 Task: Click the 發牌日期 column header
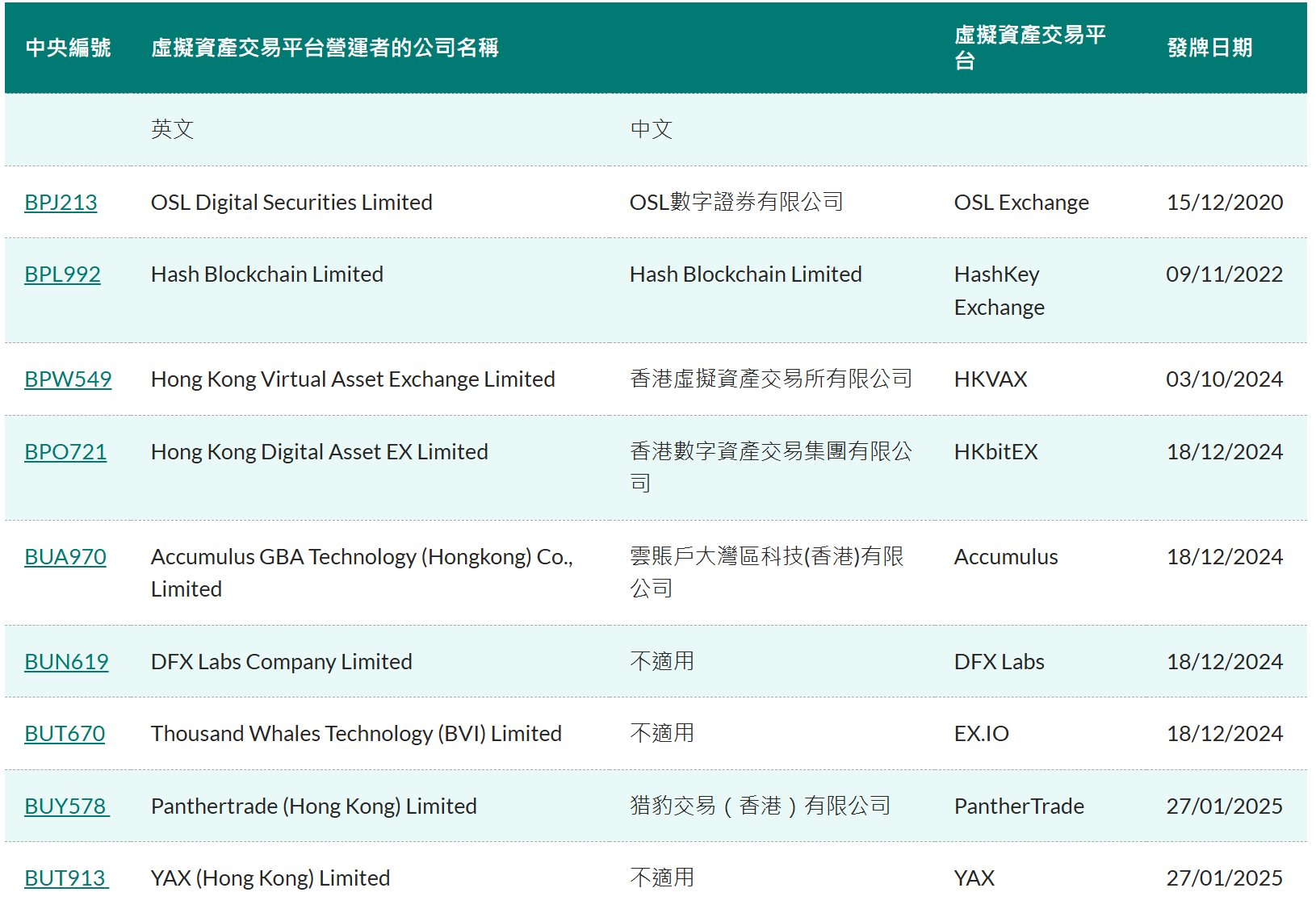pyautogui.click(x=1208, y=48)
